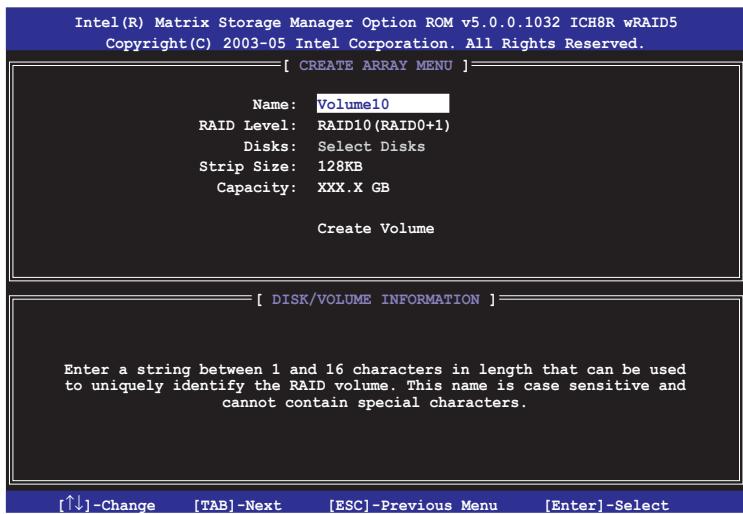Click the Disks: label
This screenshot has height=514, width=743.
point(270,146)
